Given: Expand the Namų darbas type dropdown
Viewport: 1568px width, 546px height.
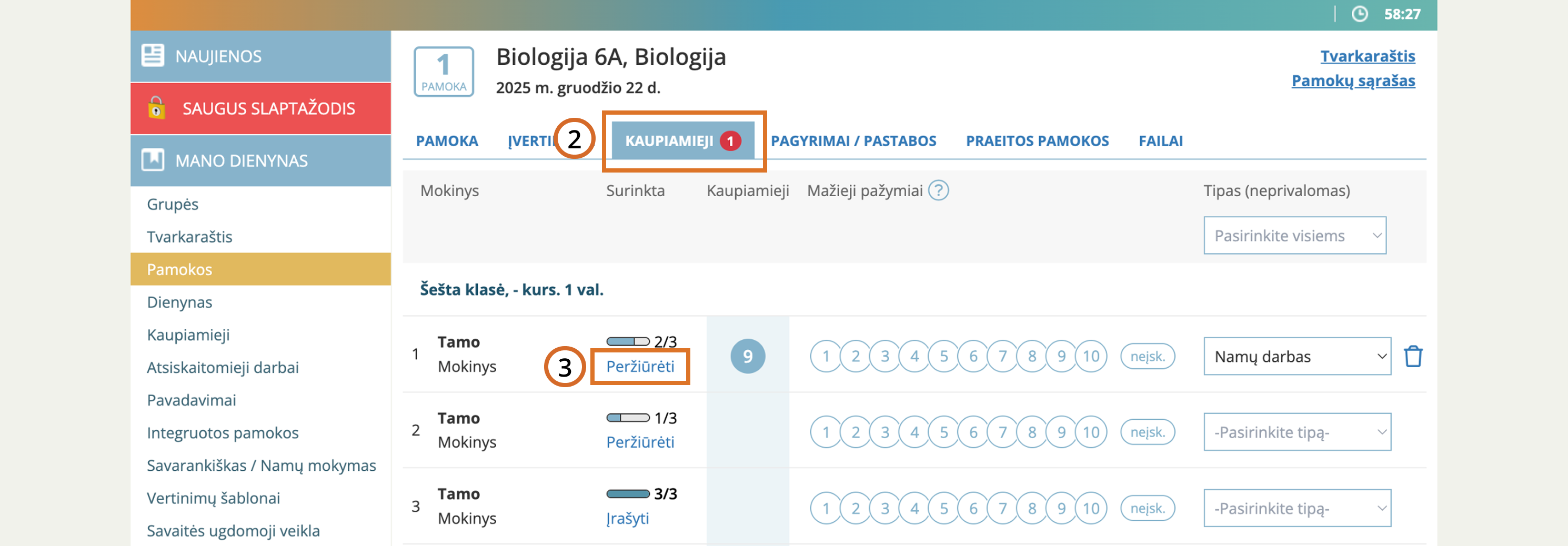Looking at the screenshot, I should (x=1296, y=356).
